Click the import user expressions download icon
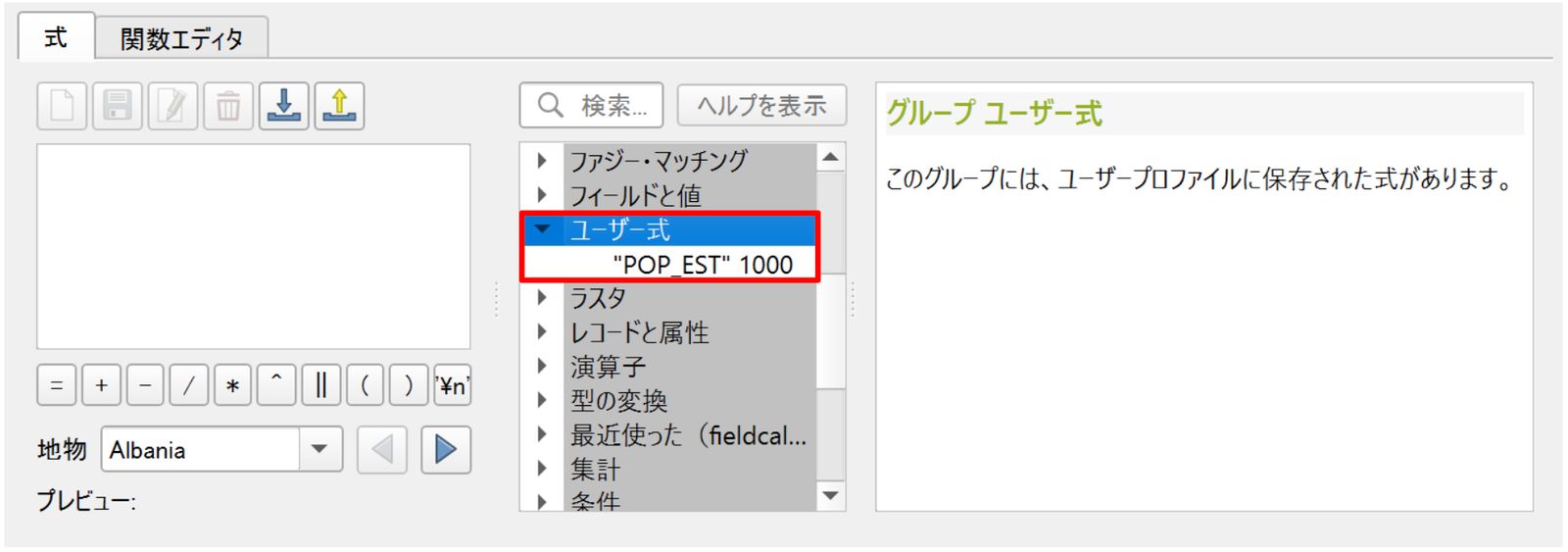The image size is (1568, 552). pyautogui.click(x=284, y=106)
